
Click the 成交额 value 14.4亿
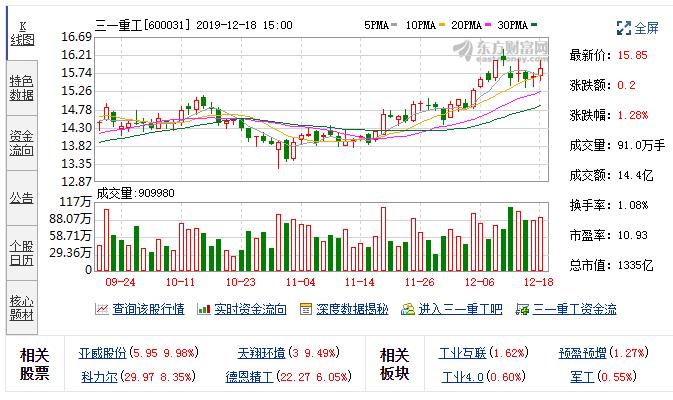636,175
